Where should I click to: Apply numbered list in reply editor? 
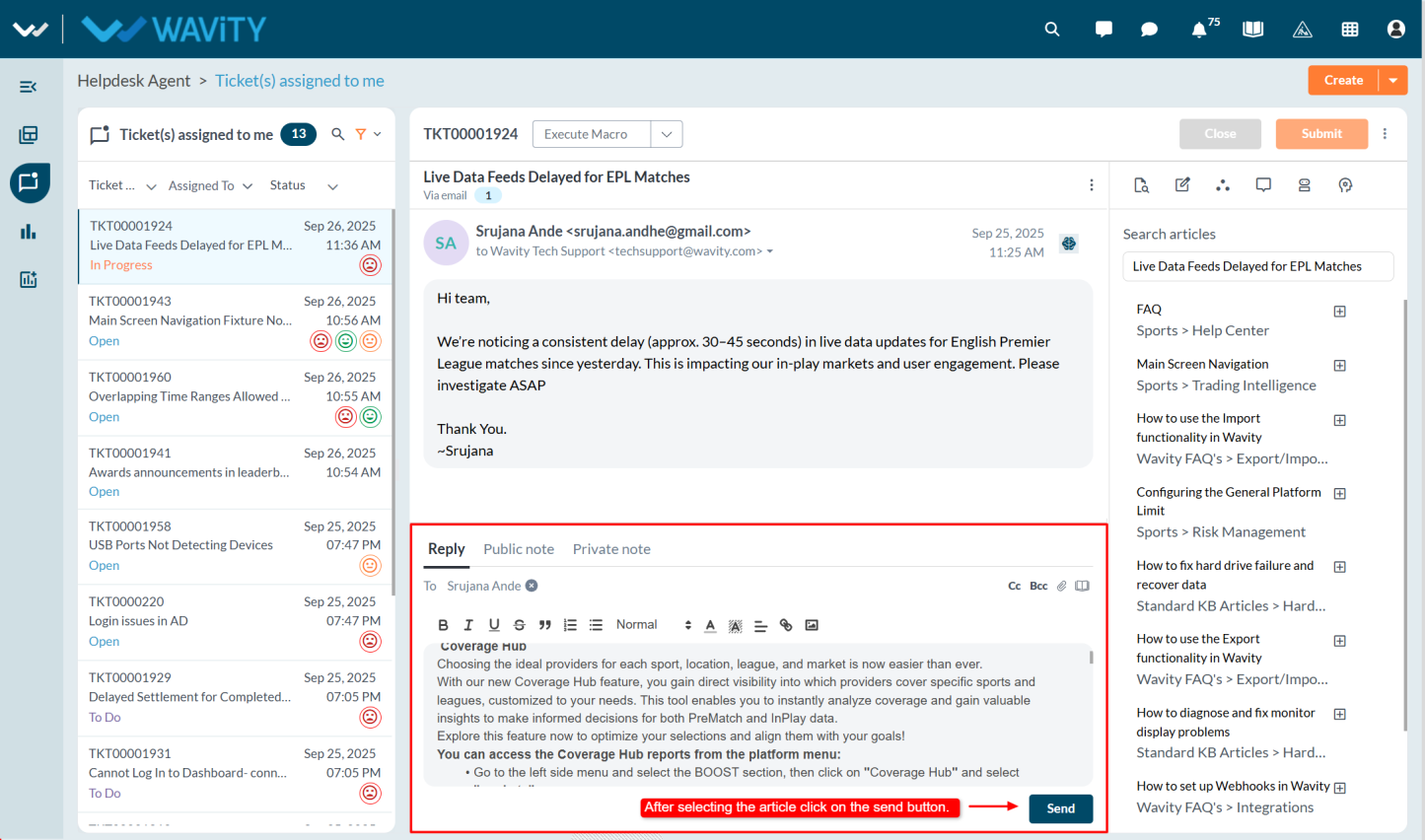tap(570, 625)
